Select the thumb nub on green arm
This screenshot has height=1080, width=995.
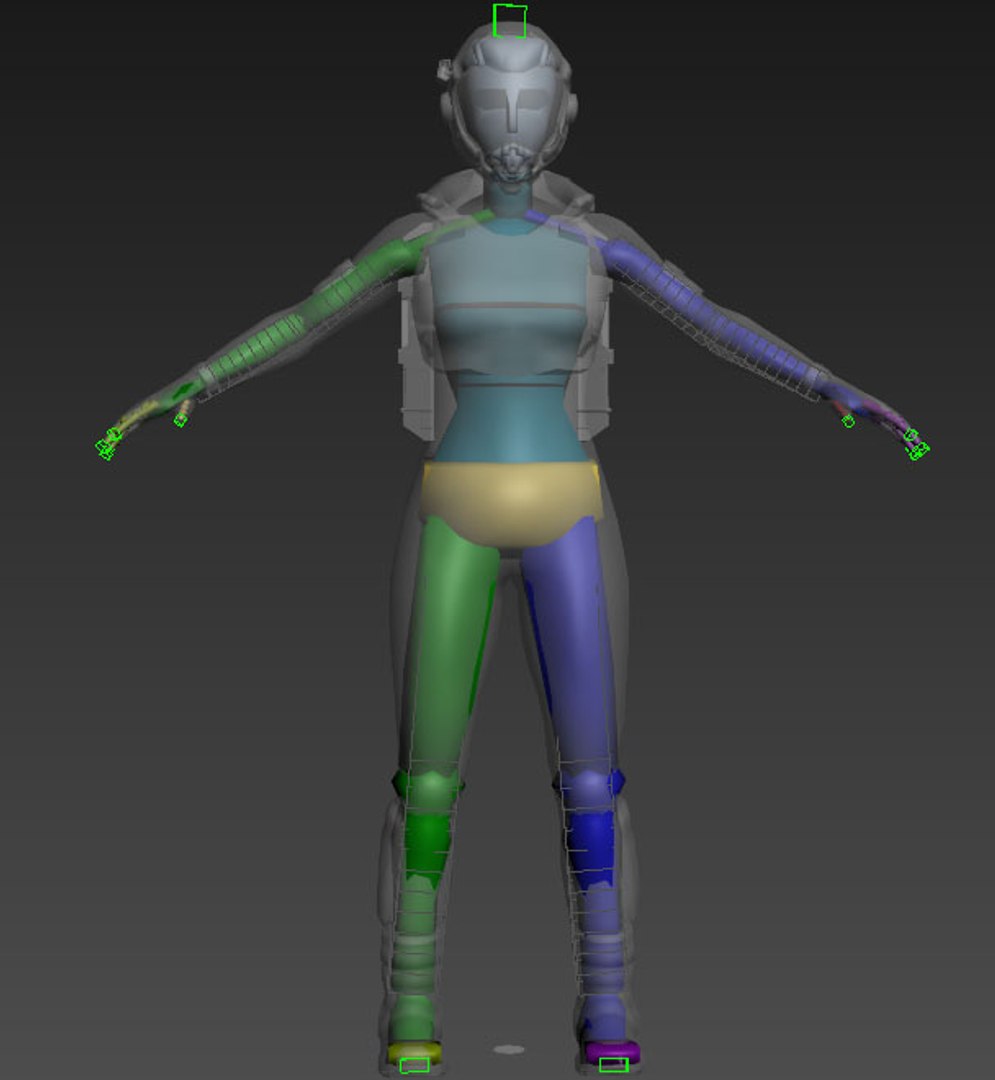[180, 419]
